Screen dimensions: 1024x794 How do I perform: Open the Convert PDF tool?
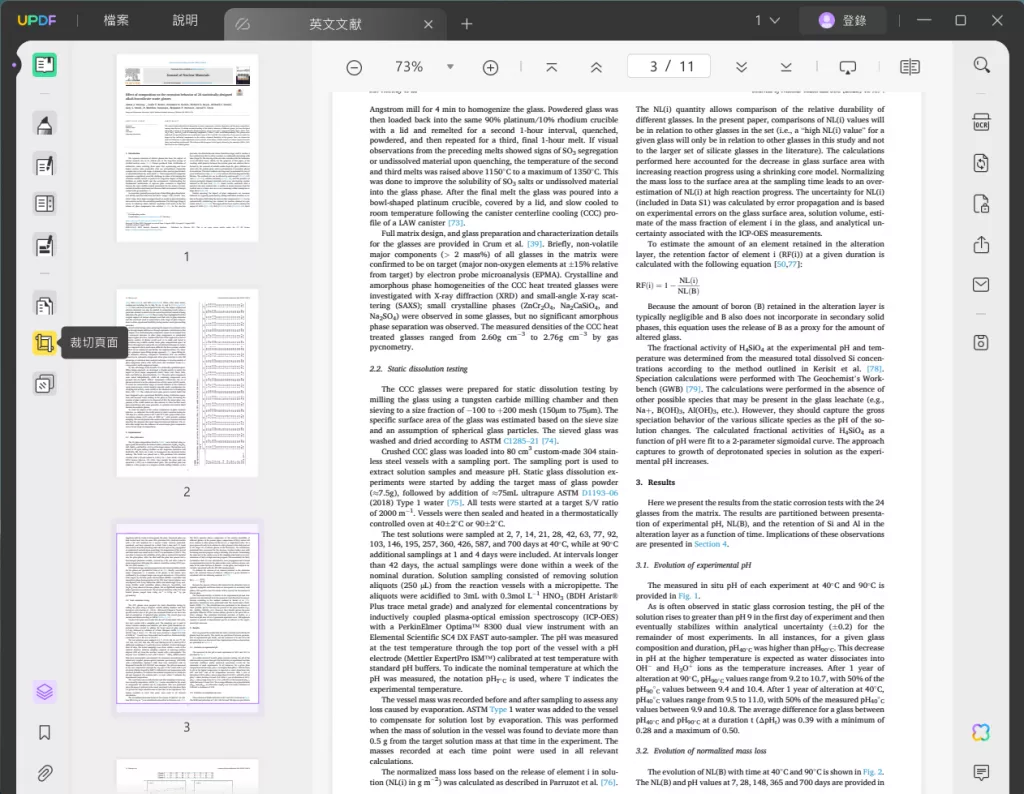981,163
